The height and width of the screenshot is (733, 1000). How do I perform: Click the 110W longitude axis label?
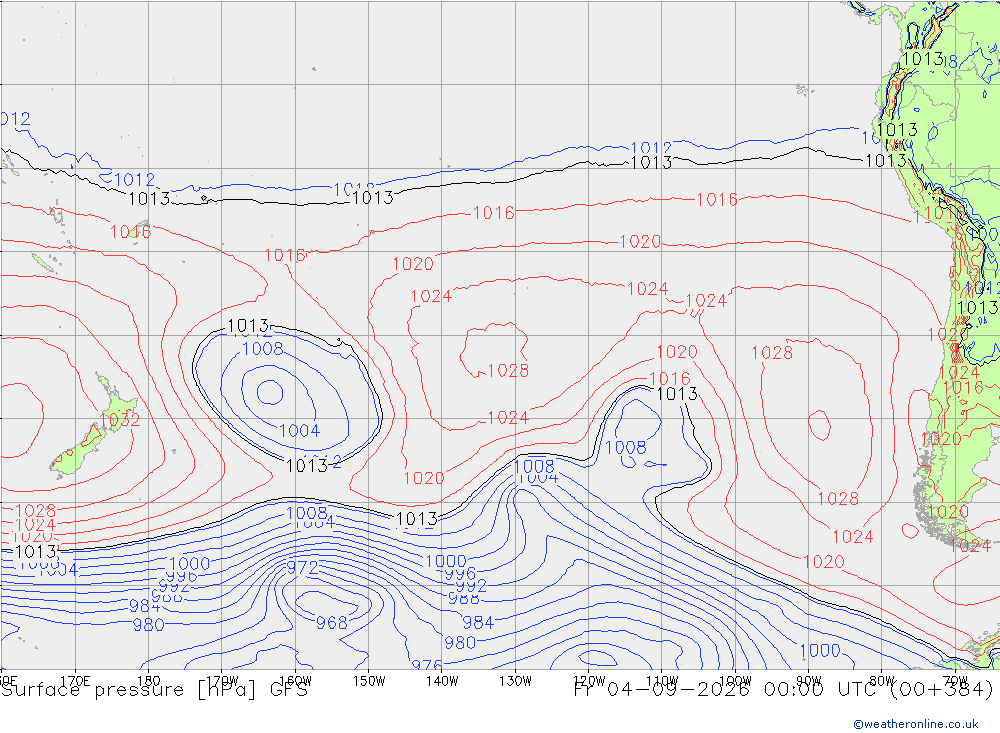tap(662, 681)
